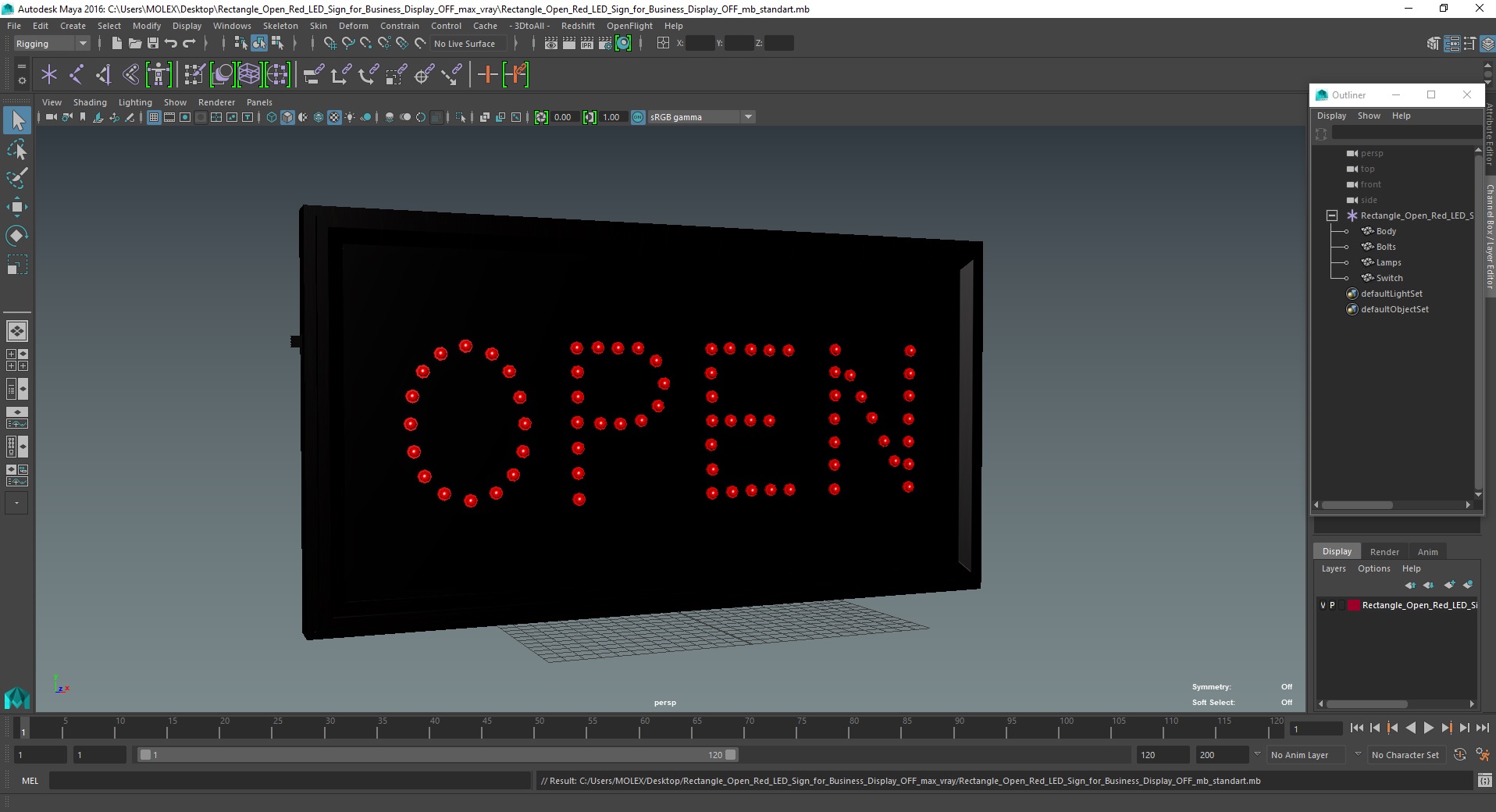Select the Move tool in toolbox
This screenshot has width=1496, height=812.
17,207
